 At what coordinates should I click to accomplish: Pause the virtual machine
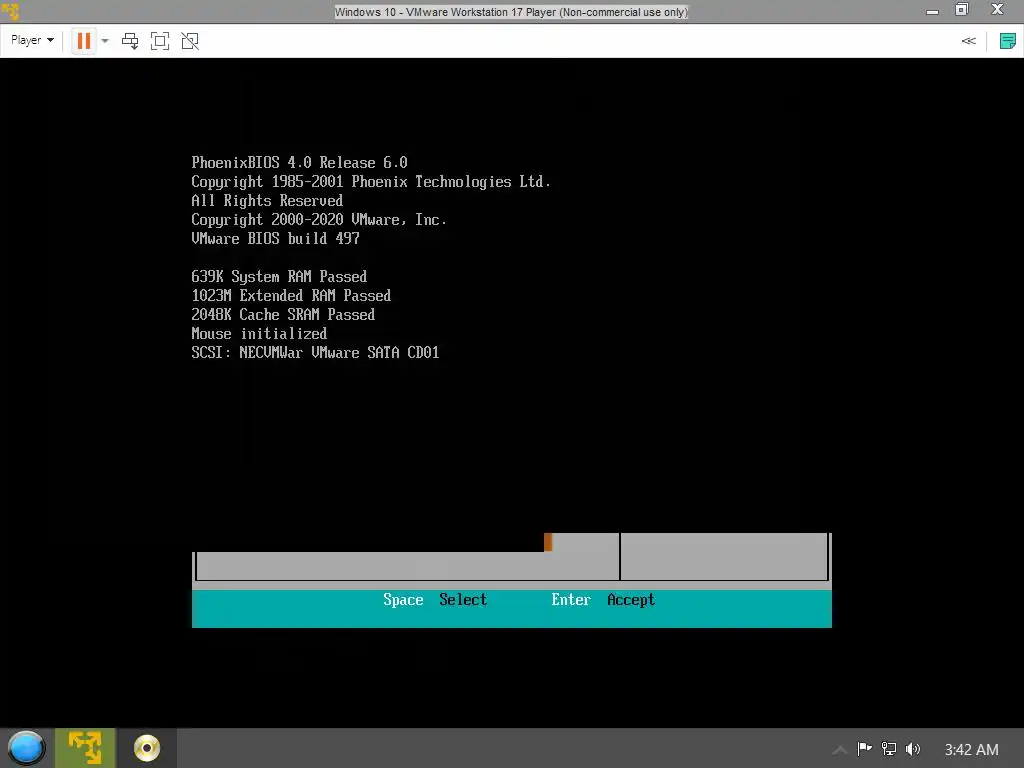[x=84, y=40]
